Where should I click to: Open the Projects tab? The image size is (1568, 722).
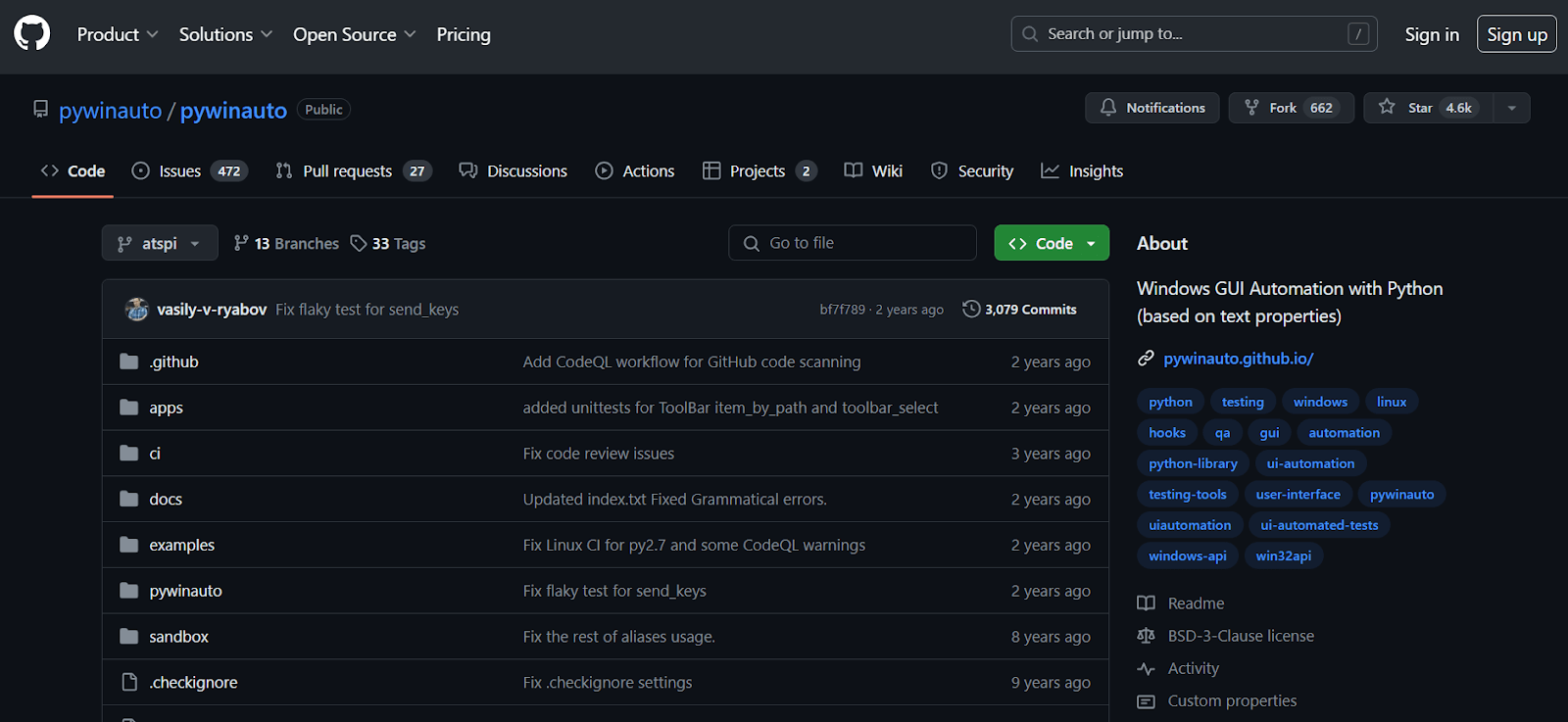tap(759, 170)
